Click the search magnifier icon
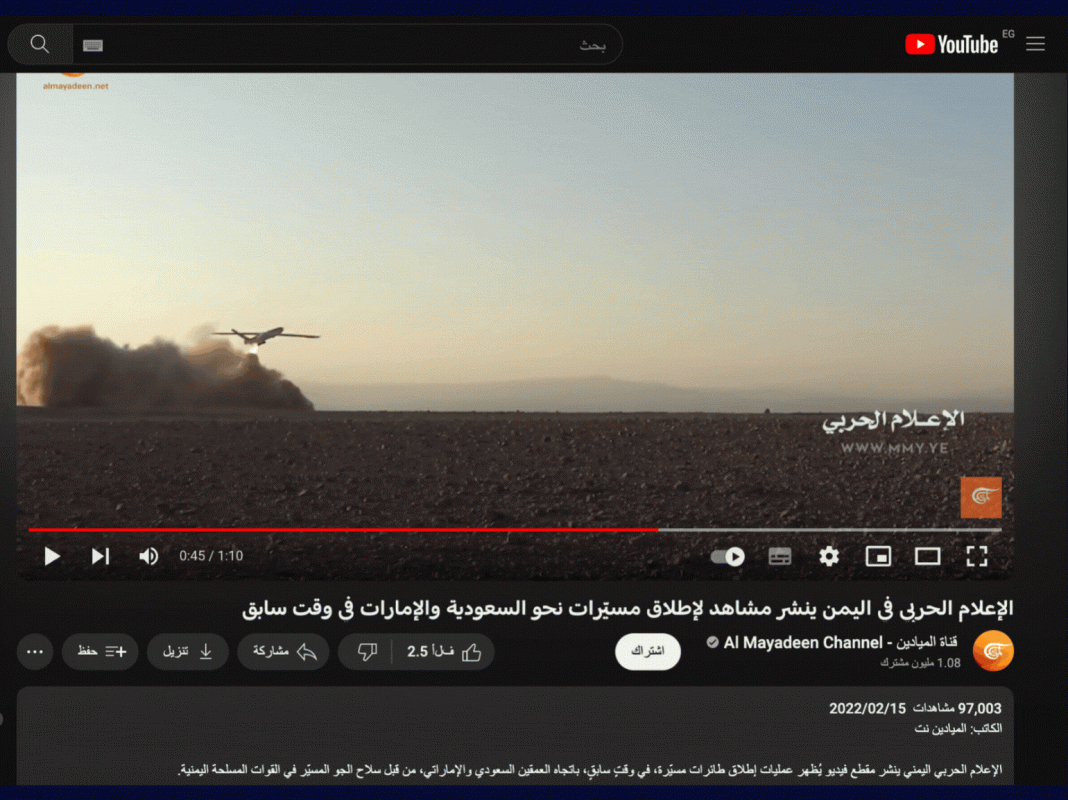Viewport: 1068px width, 800px height. tap(40, 44)
